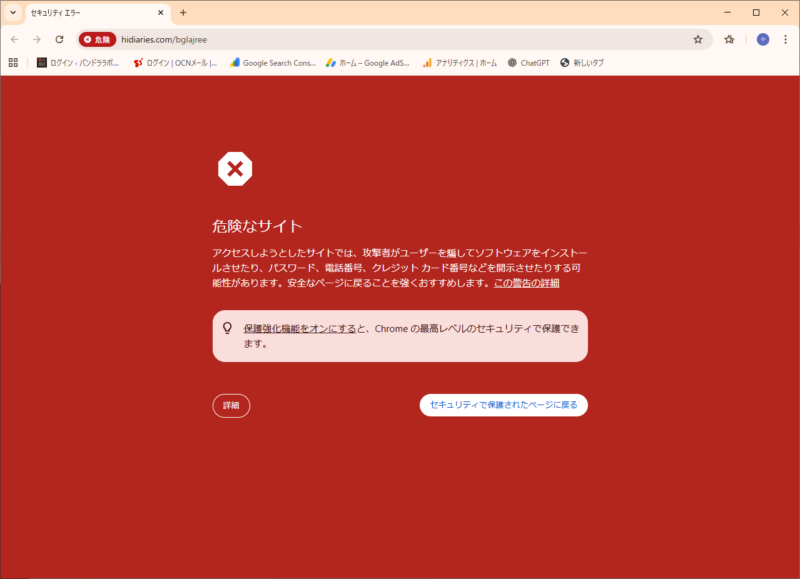Viewport: 800px width, 579px height.
Task: Open the アナリティクス ホーム bookmark
Action: click(x=459, y=62)
